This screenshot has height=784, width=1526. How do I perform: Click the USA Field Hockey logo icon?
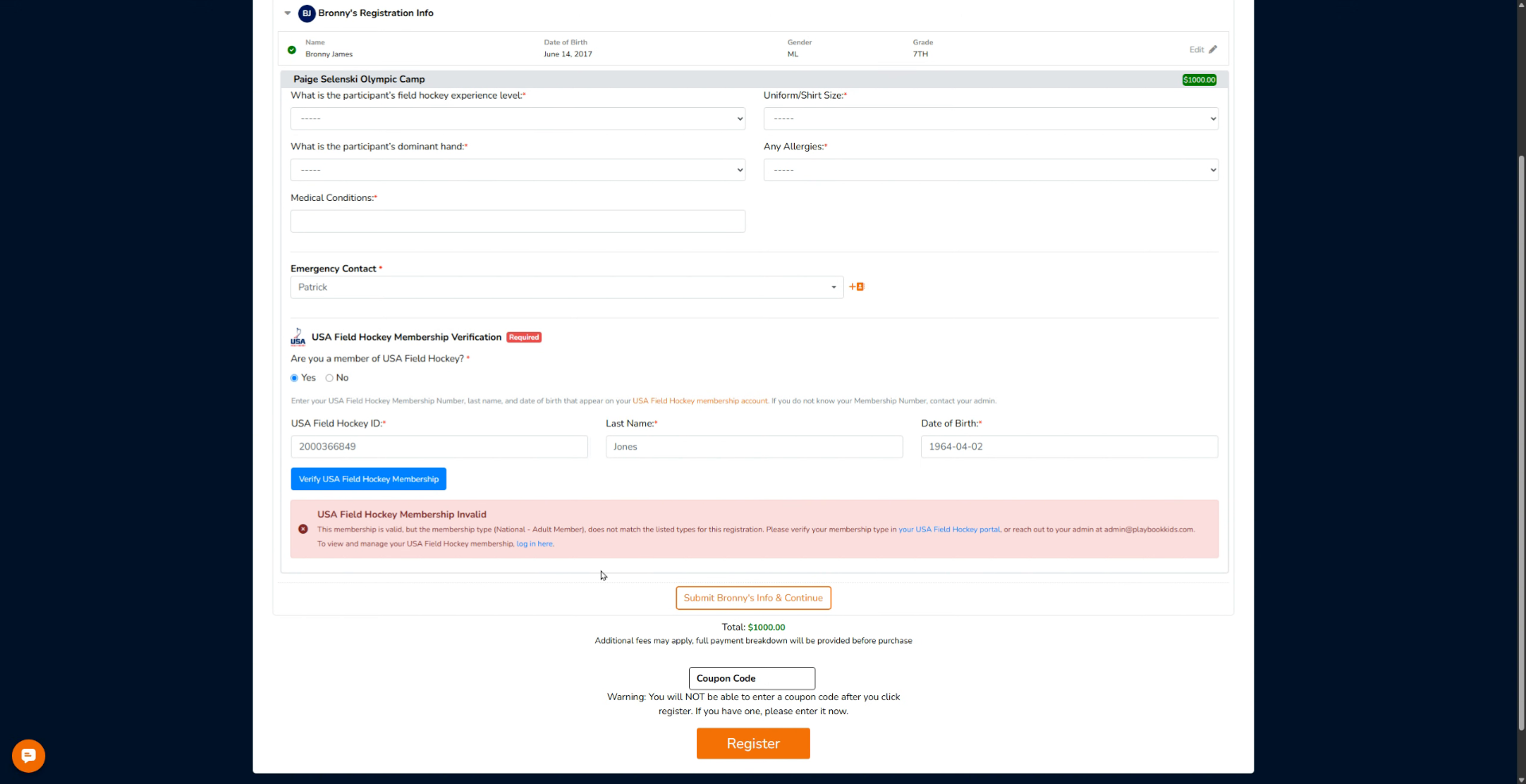298,337
